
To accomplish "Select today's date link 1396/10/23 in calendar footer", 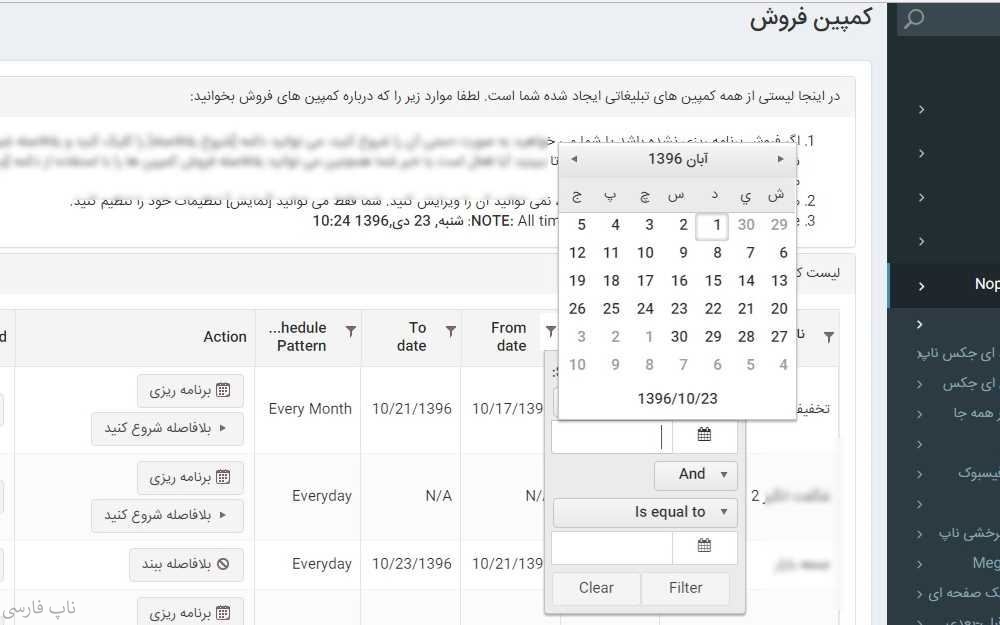I will [x=677, y=399].
